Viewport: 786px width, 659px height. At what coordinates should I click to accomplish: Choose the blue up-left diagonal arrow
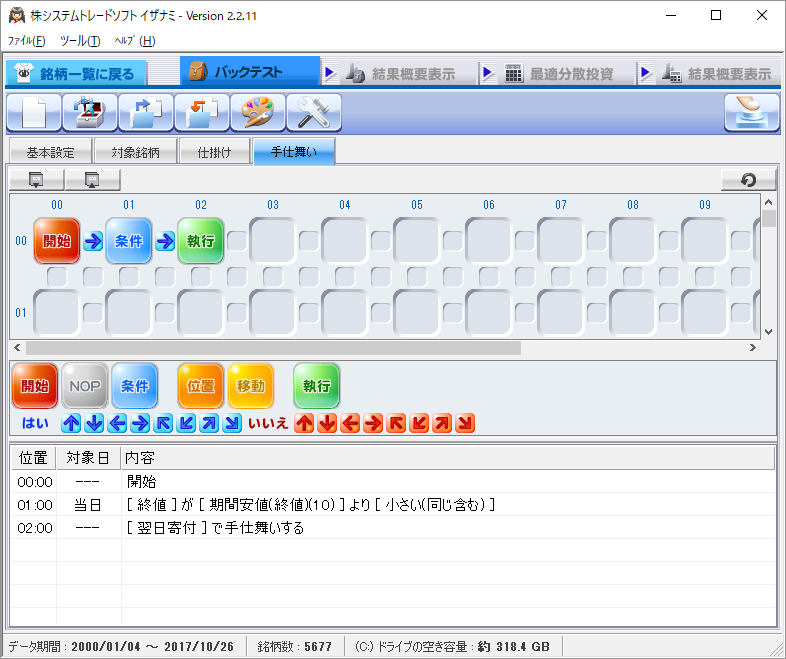click(163, 423)
